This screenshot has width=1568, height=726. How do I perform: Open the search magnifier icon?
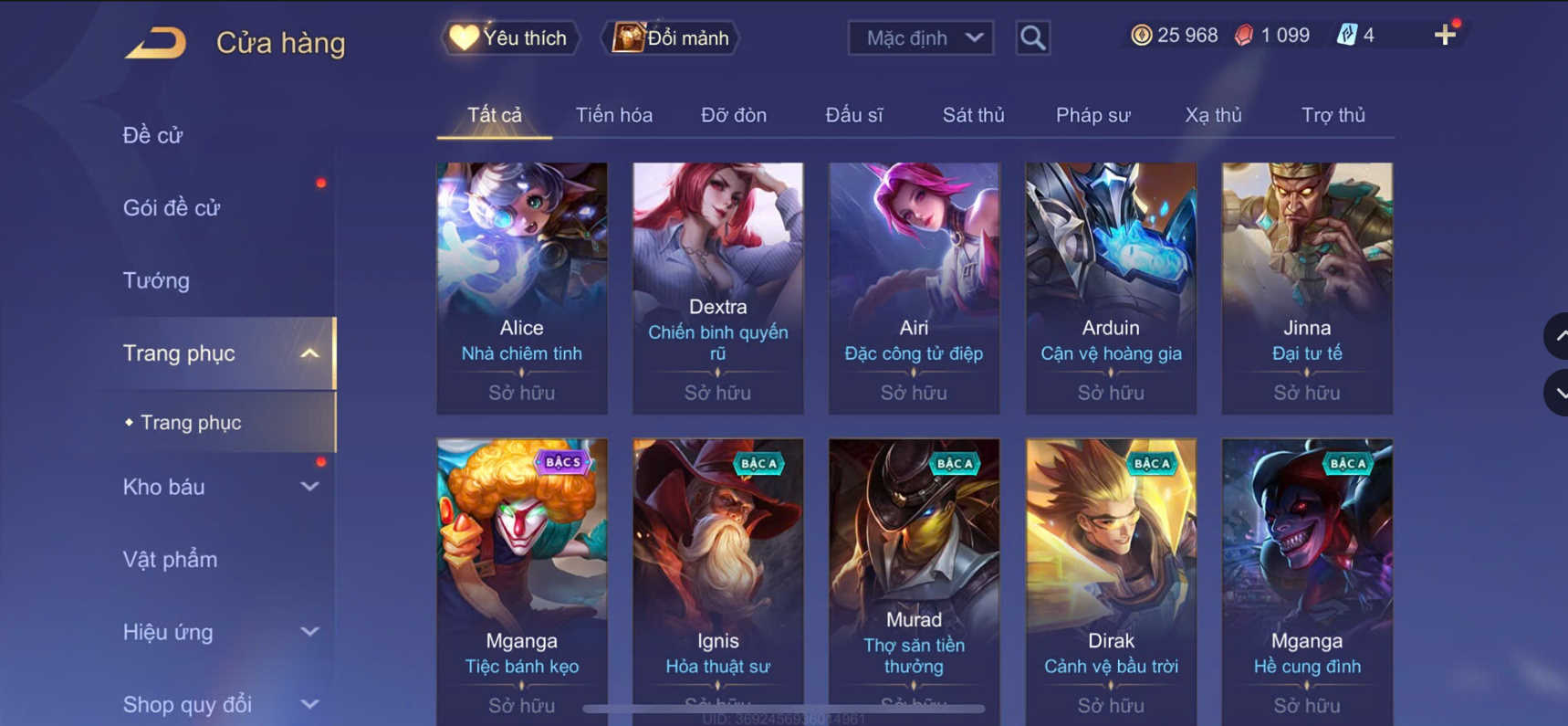(1032, 37)
